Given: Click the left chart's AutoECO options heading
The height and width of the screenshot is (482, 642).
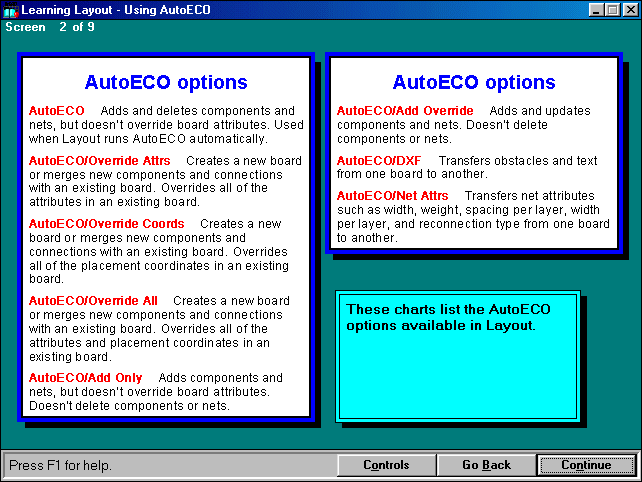Looking at the screenshot, I should point(166,83).
